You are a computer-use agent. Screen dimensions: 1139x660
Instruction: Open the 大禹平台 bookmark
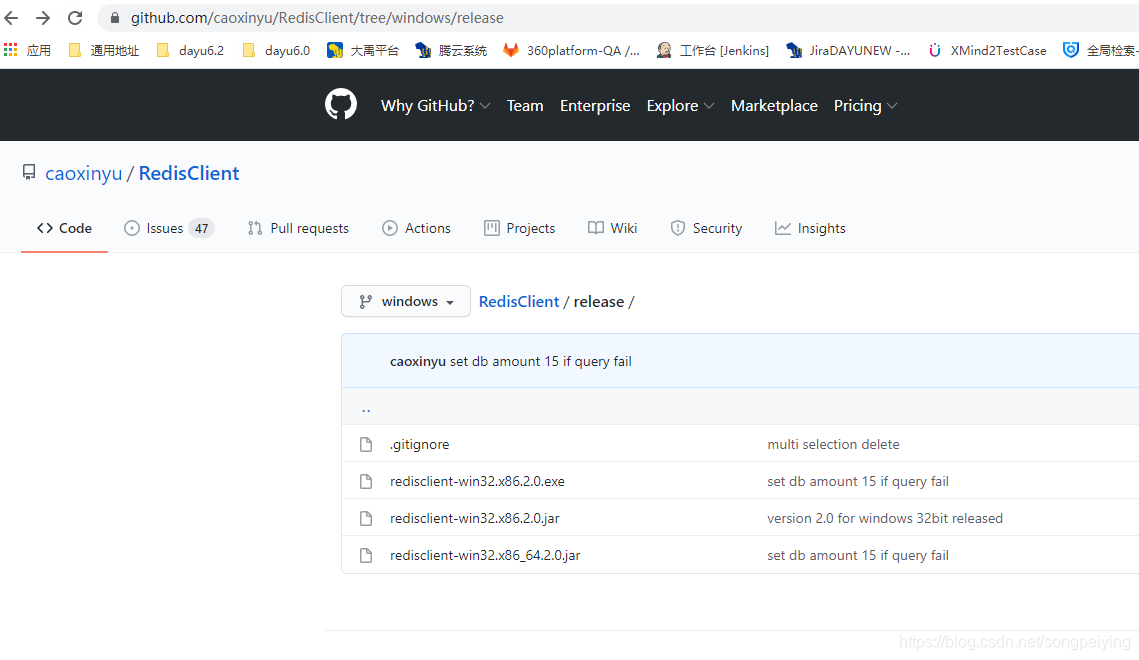pyautogui.click(x=362, y=50)
